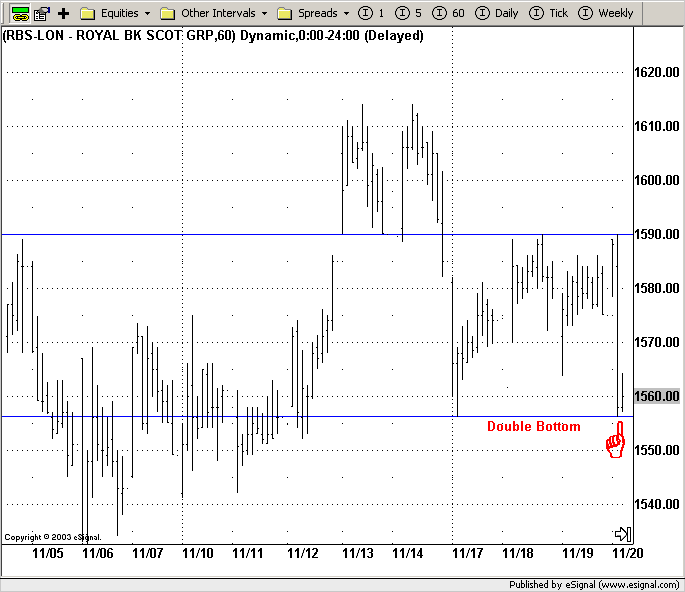Screen dimensions: 685x592
Task: Click the Spreads folder icon
Action: (284, 14)
